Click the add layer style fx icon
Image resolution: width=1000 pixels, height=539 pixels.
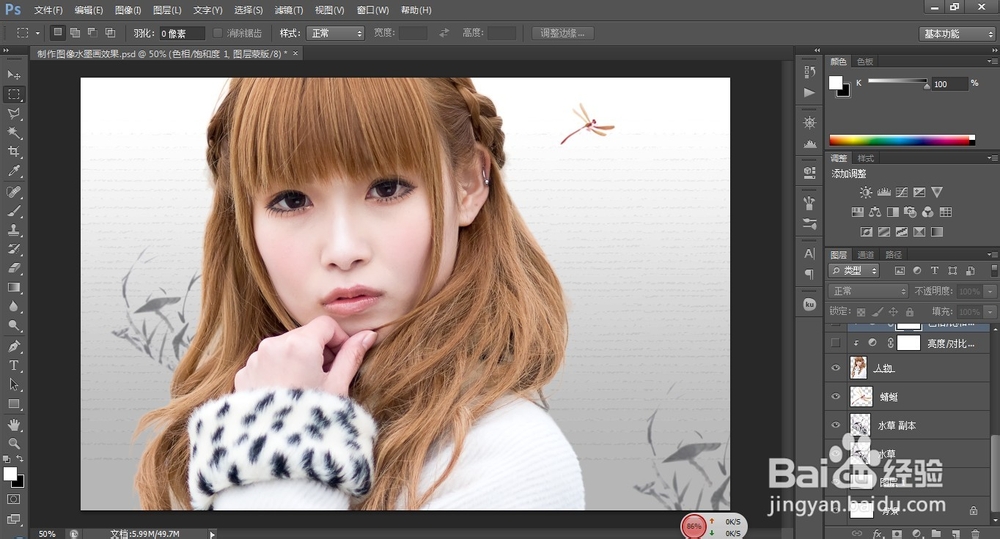coord(878,533)
